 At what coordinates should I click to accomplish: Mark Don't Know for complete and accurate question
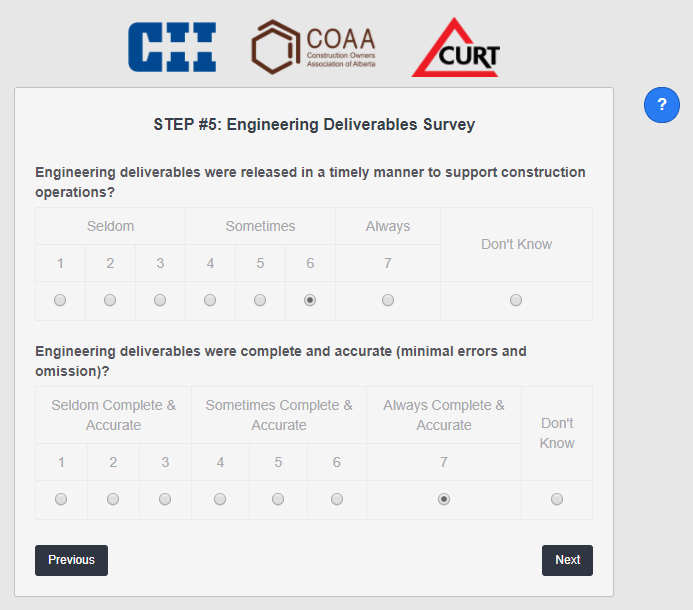tap(557, 499)
